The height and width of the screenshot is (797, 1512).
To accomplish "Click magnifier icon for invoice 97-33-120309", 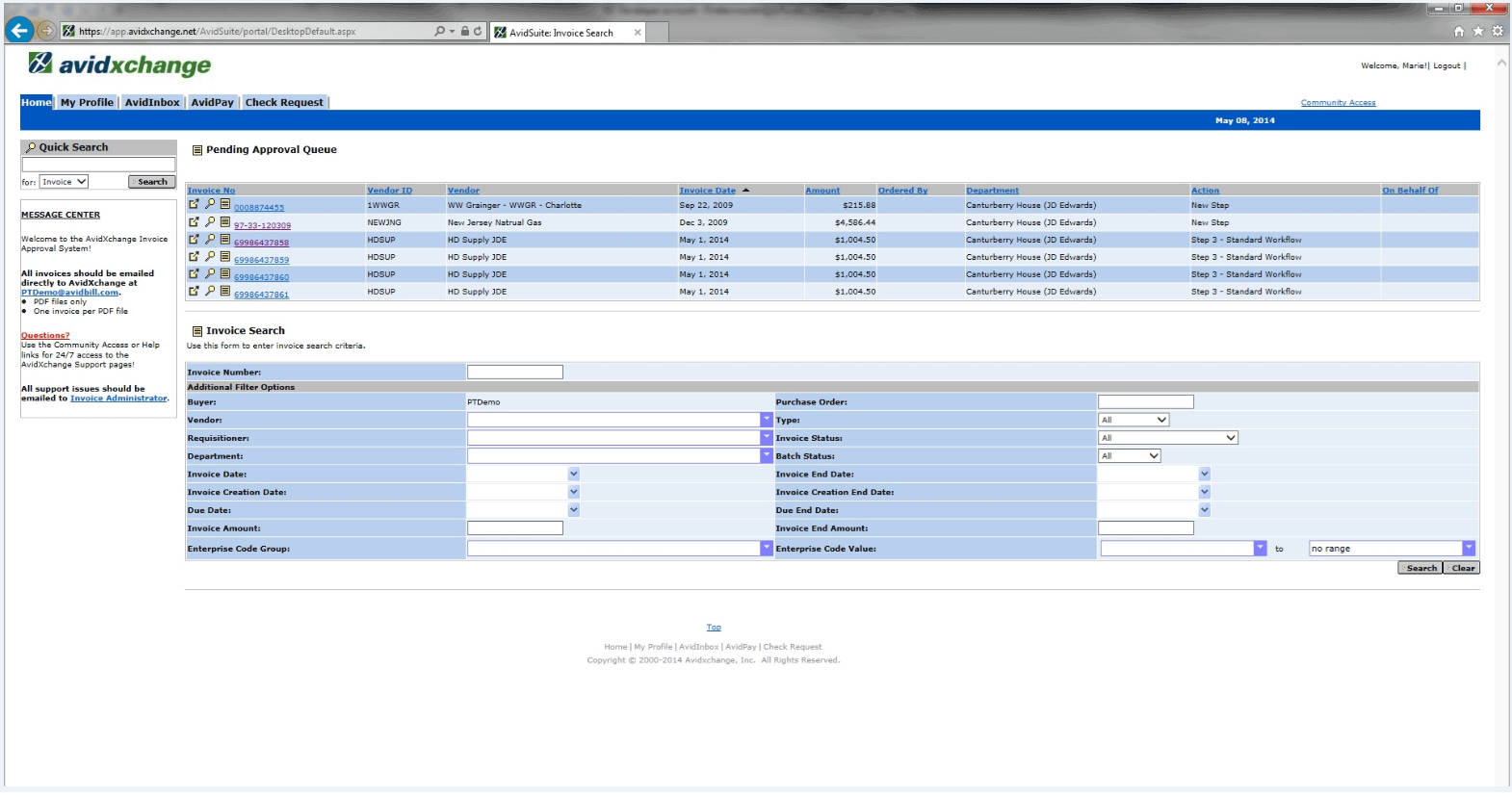I will click(210, 222).
